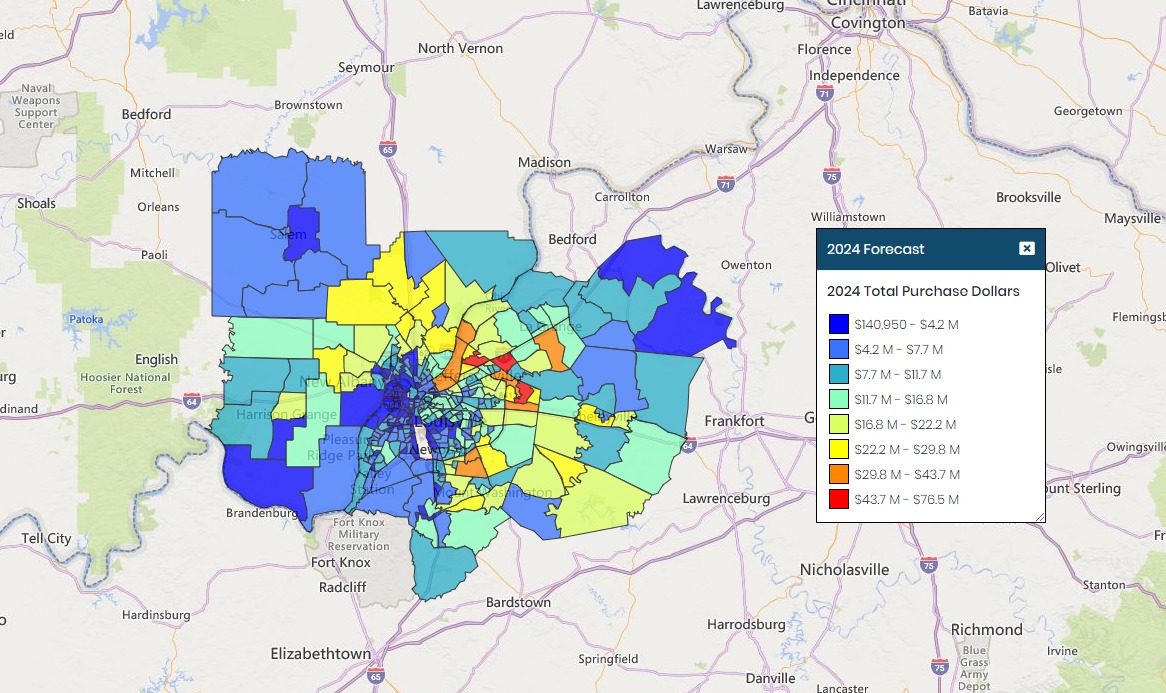The image size is (1166, 693).
Task: Click the I-65 shield below Elizabethtown
Action: 376,676
